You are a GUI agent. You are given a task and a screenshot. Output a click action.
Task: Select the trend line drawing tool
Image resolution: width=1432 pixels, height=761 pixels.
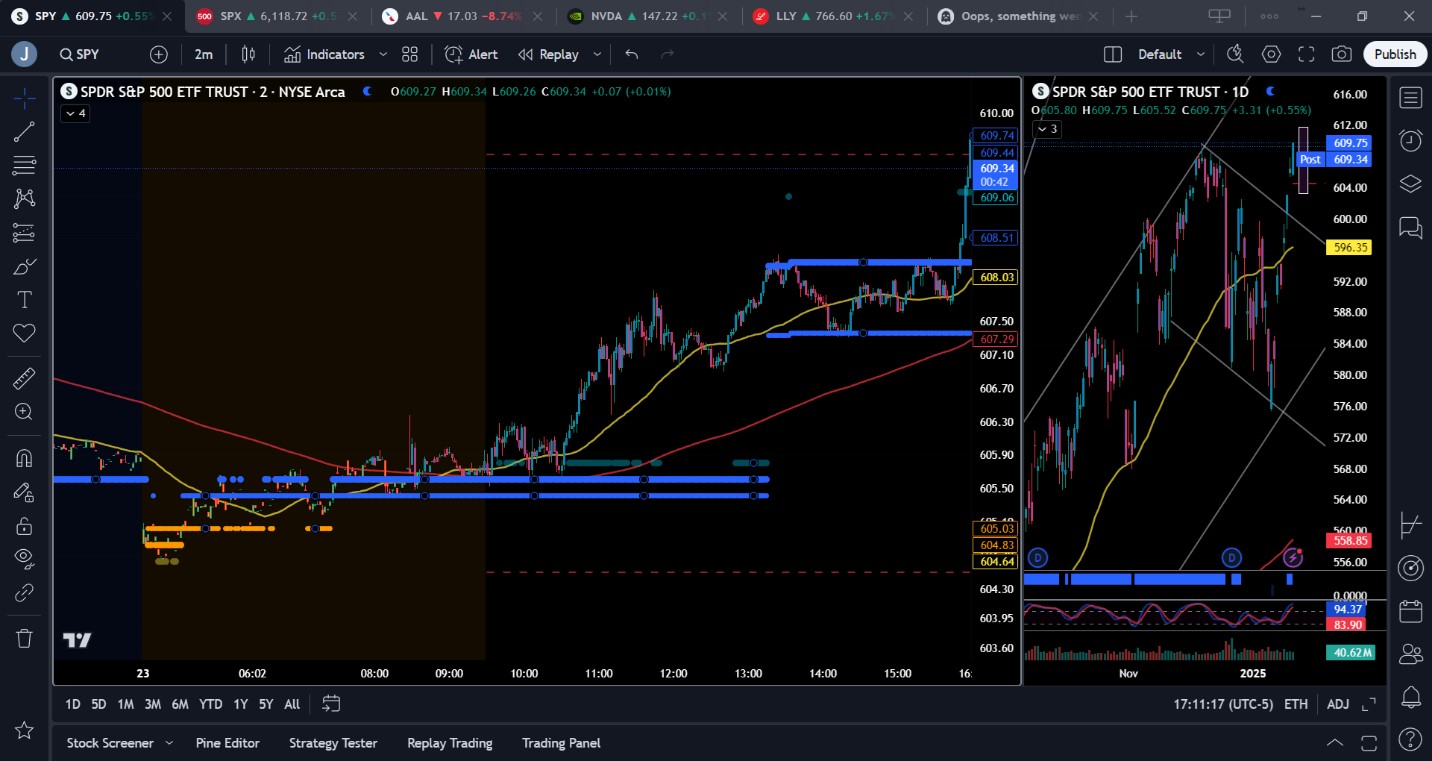point(25,131)
